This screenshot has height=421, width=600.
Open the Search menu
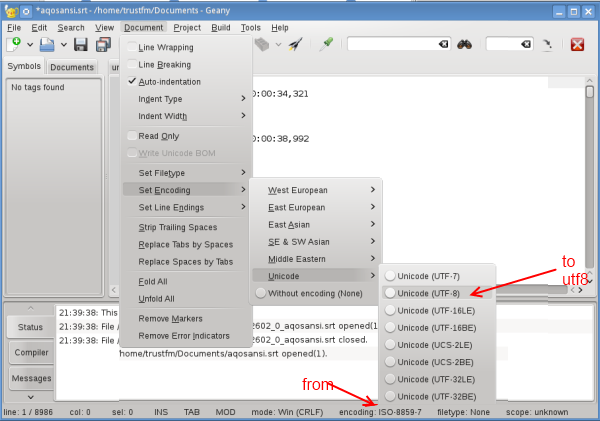click(71, 28)
